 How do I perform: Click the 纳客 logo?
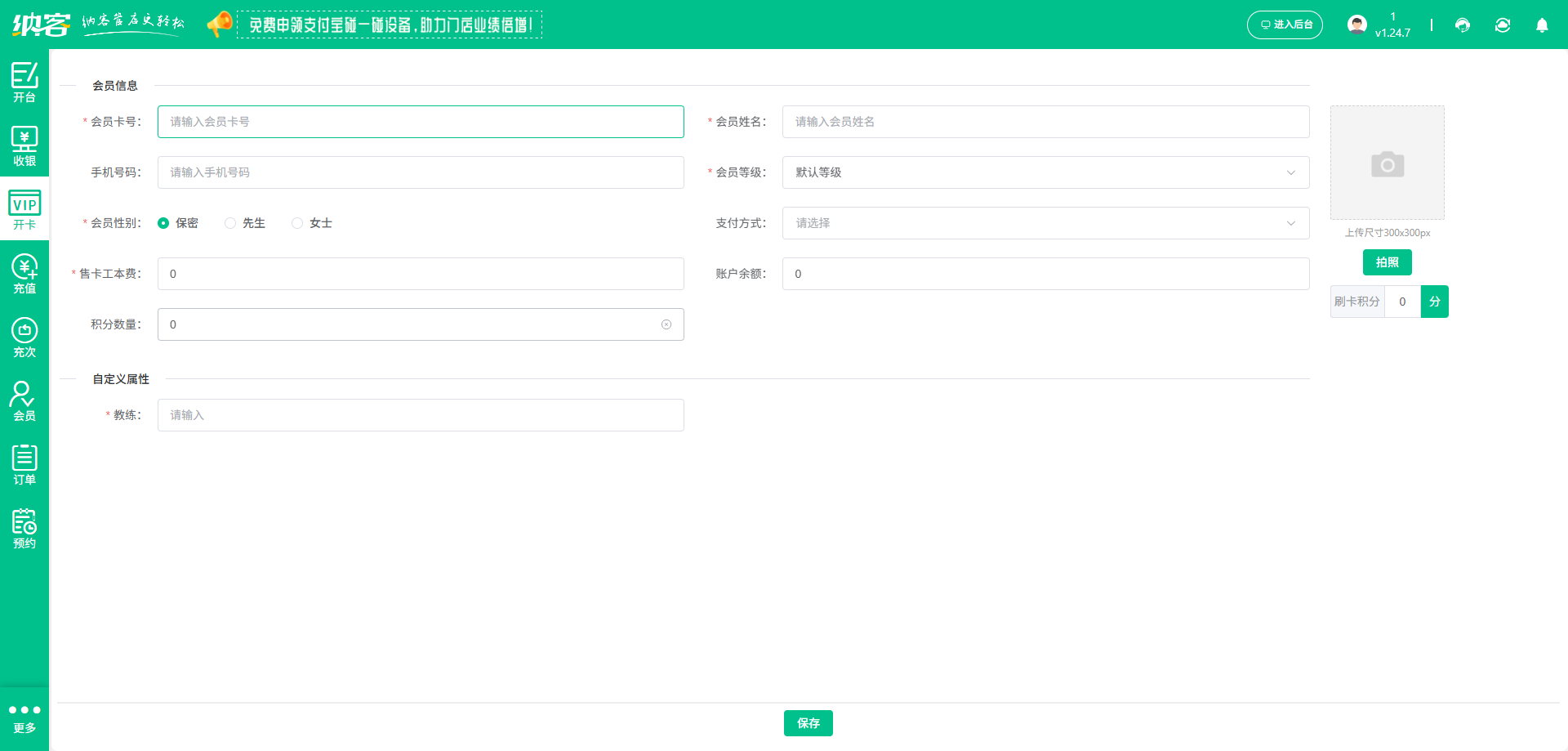pos(42,25)
